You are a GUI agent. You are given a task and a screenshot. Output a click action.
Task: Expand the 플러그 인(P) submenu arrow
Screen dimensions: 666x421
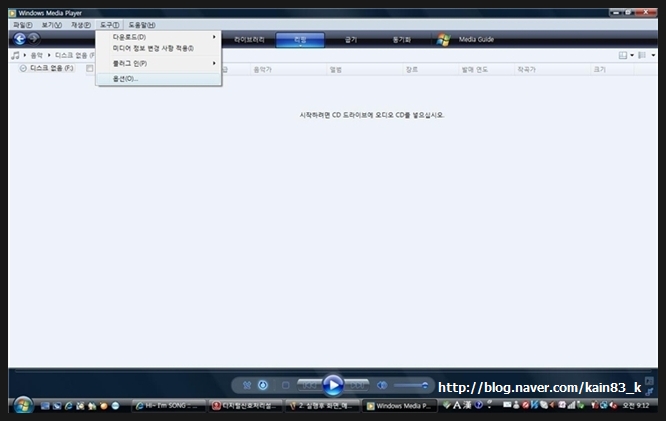click(214, 63)
